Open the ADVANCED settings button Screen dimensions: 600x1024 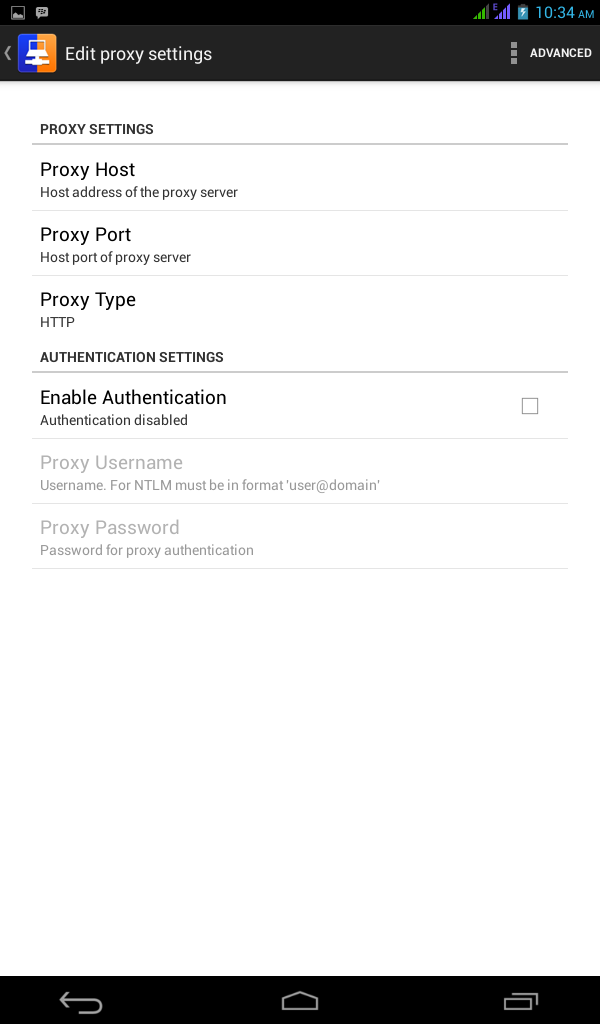point(560,53)
